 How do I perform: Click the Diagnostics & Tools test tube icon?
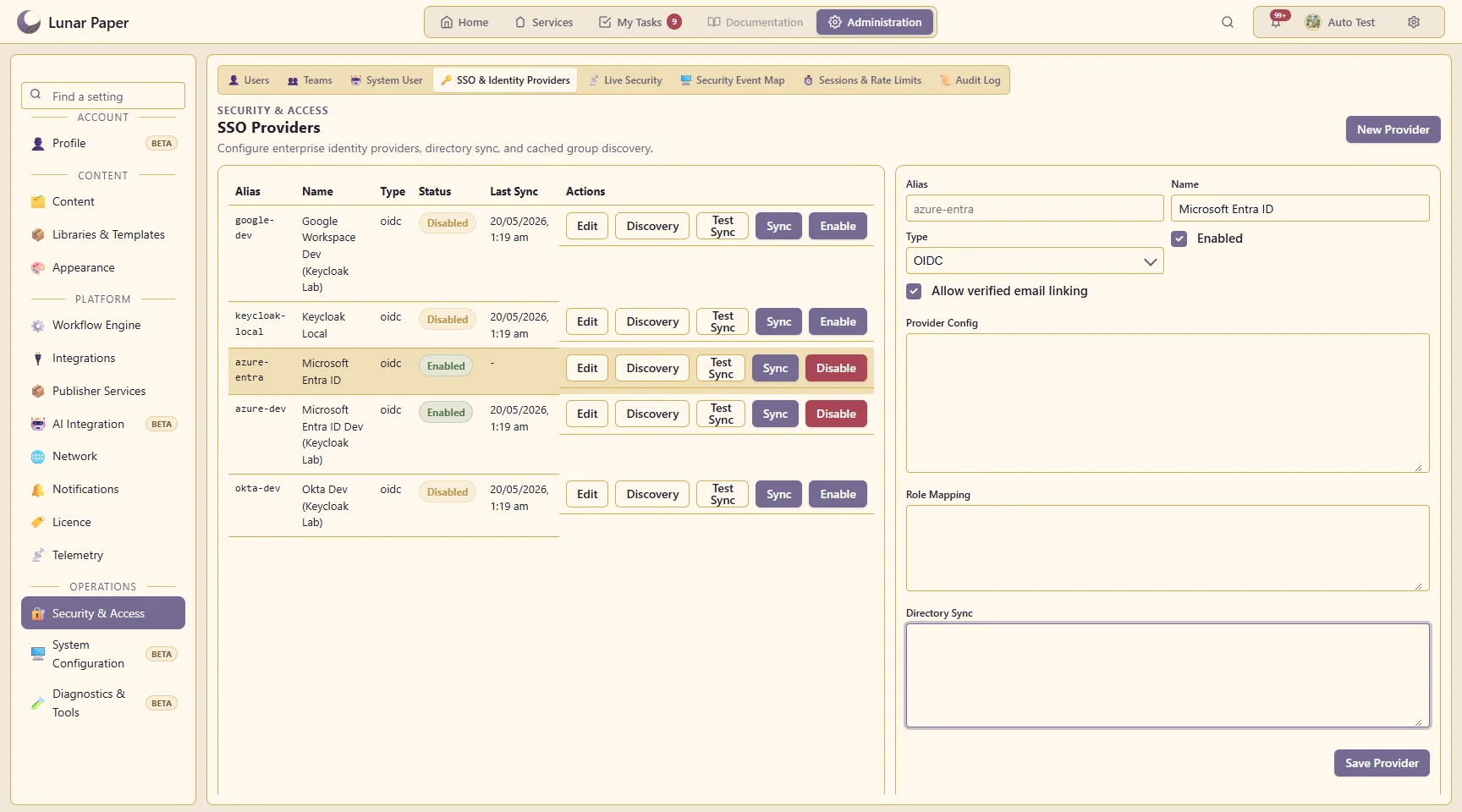[x=38, y=703]
